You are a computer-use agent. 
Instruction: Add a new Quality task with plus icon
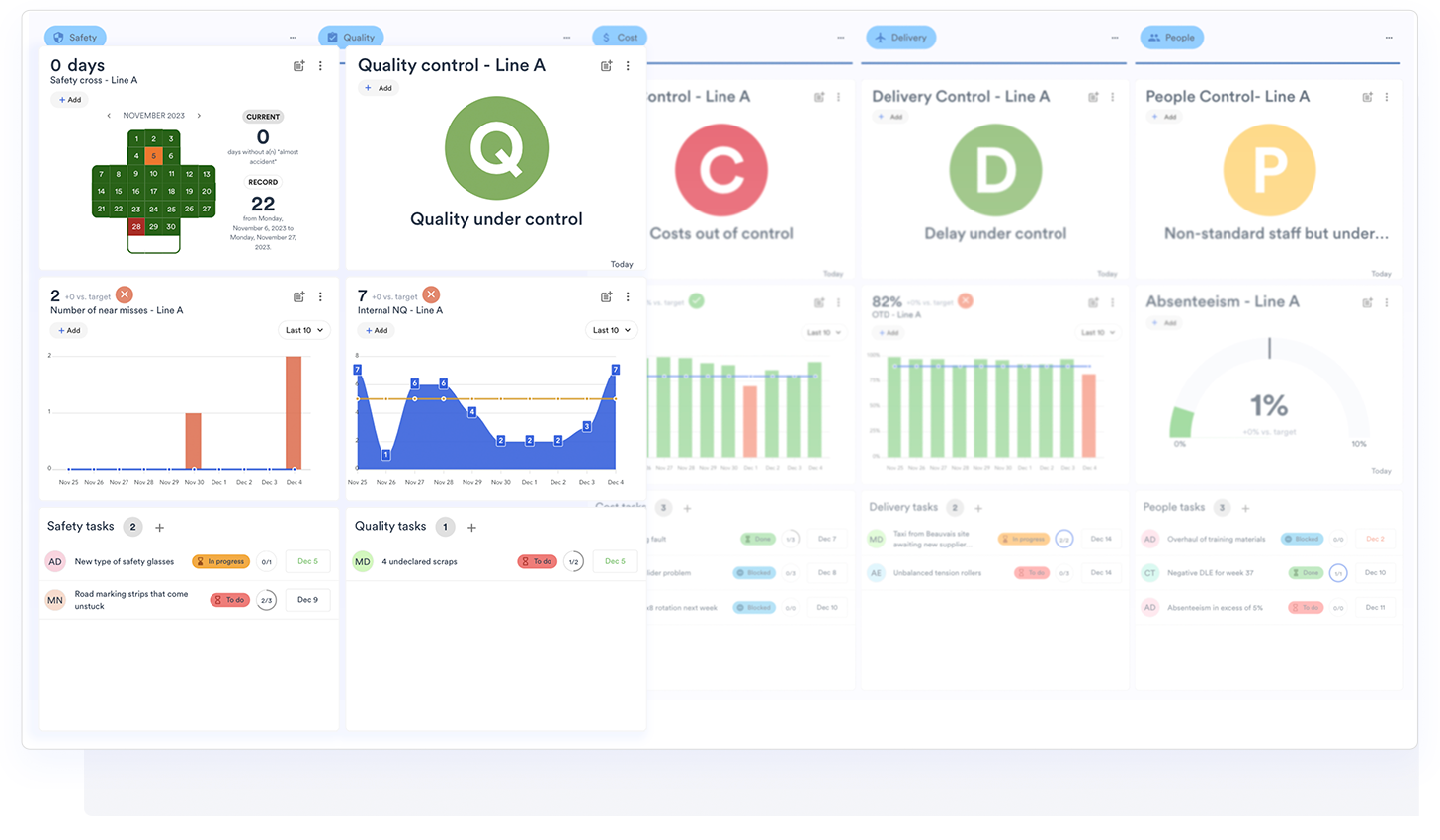471,528
